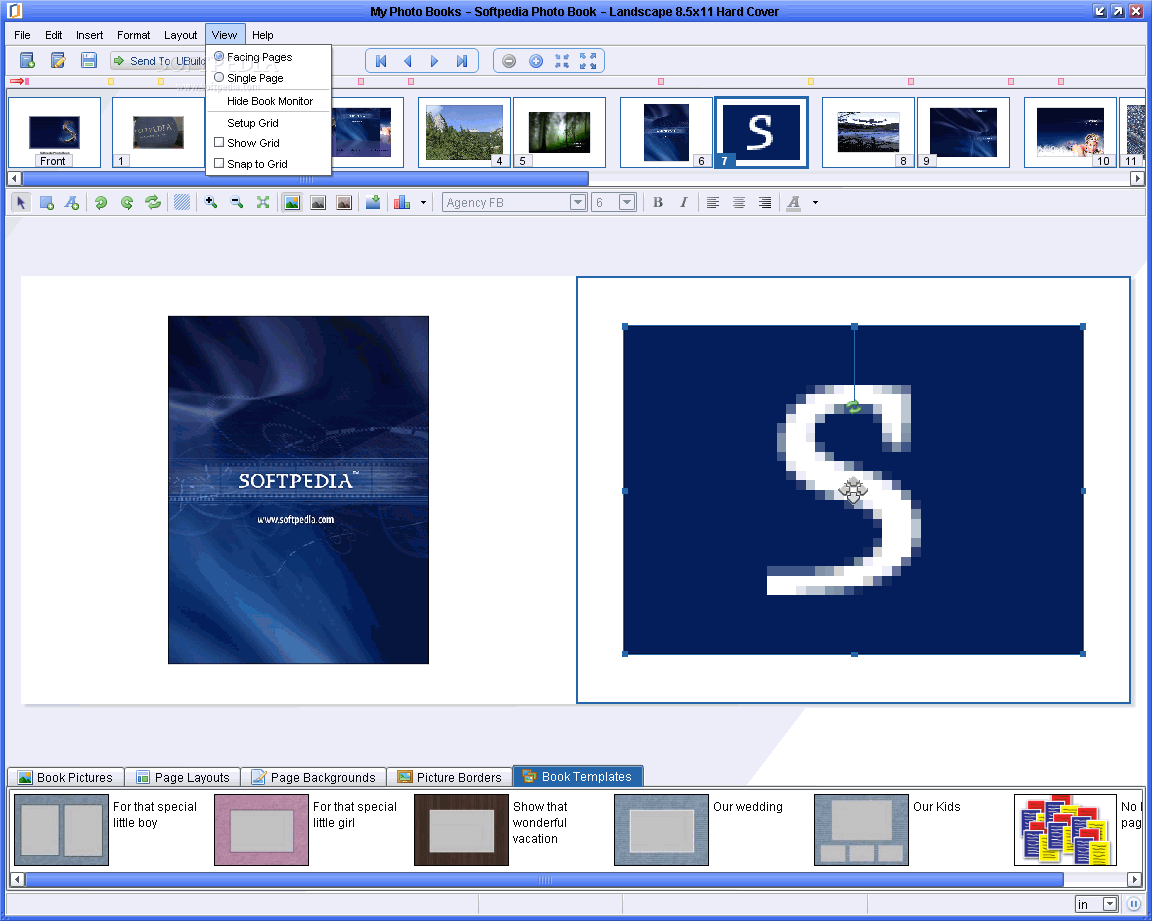
Task: Select the grayscale picture mode icon
Action: [x=318, y=203]
